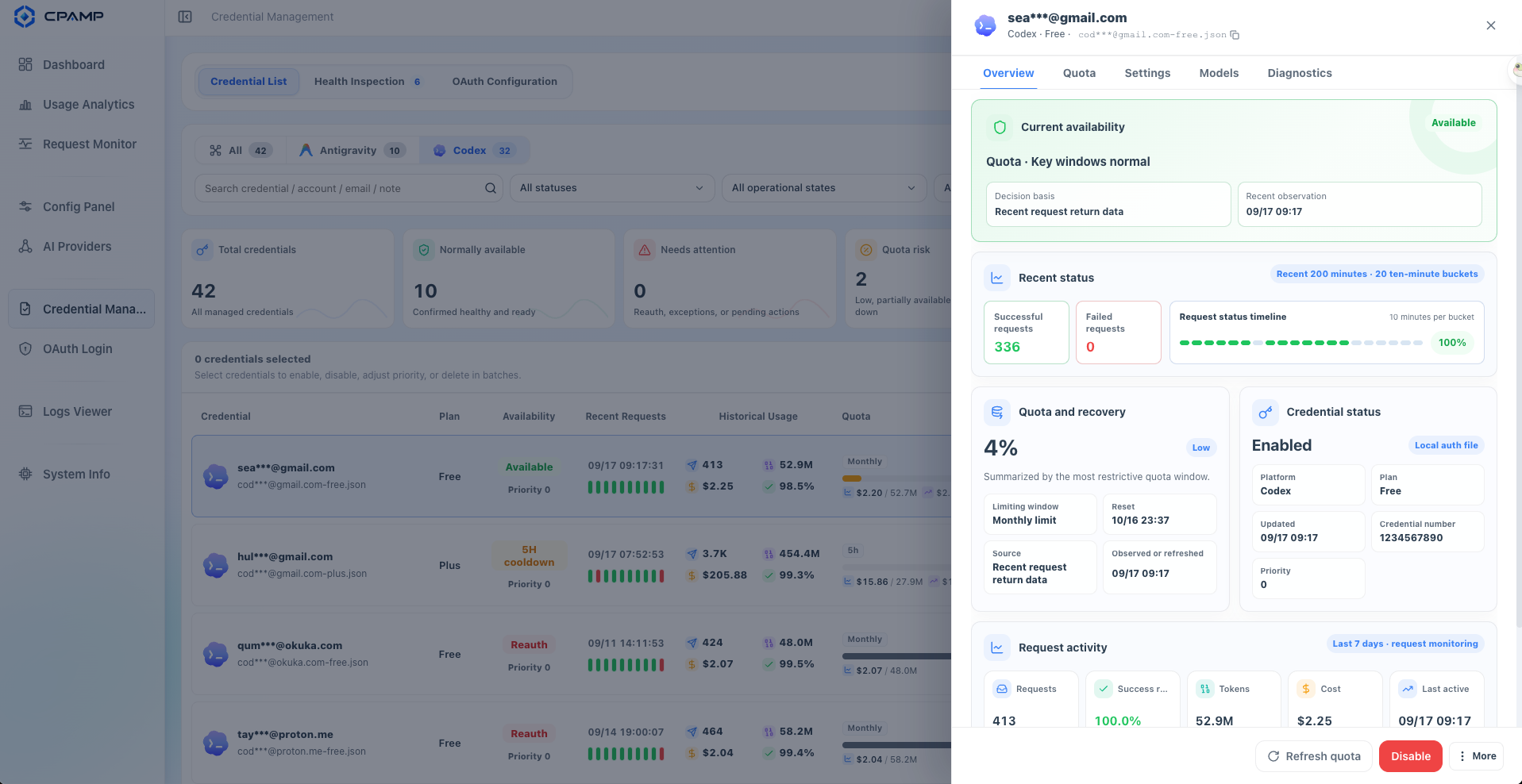Viewport: 1522px width, 784px height.
Task: Open the Diagnostics tab
Action: (x=1300, y=73)
